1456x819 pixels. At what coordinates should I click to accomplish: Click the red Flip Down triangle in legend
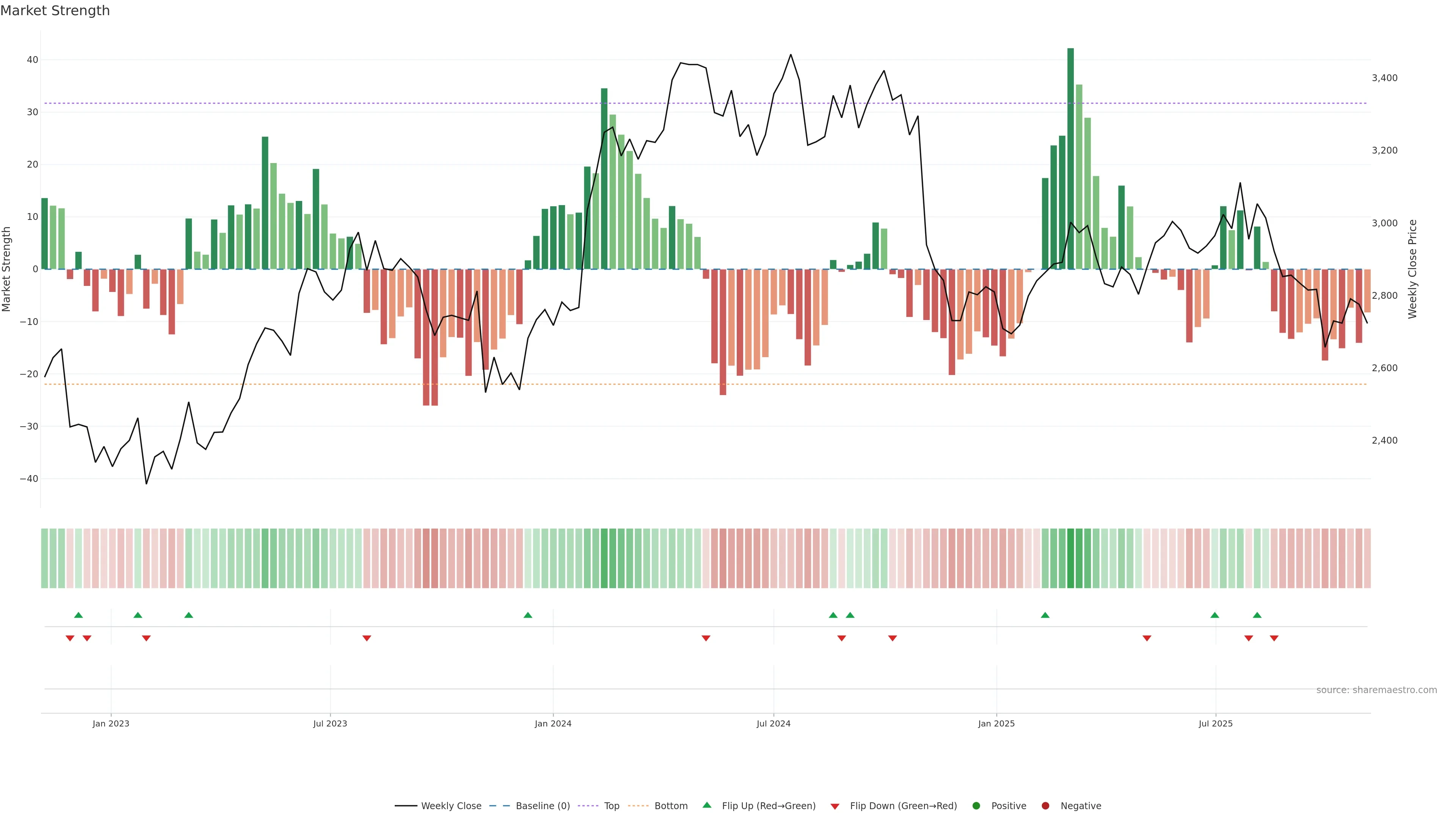point(835,806)
